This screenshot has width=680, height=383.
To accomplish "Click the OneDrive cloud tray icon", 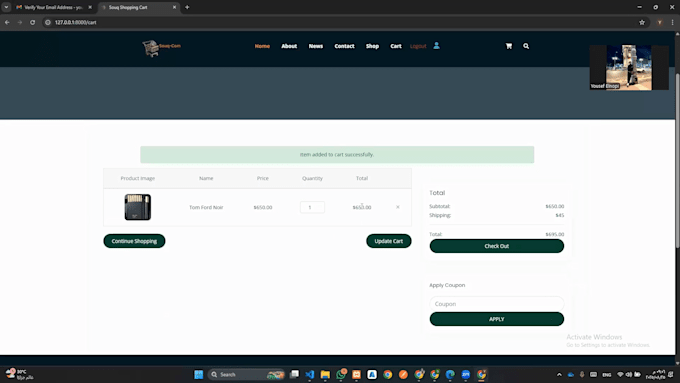I will click(571, 374).
